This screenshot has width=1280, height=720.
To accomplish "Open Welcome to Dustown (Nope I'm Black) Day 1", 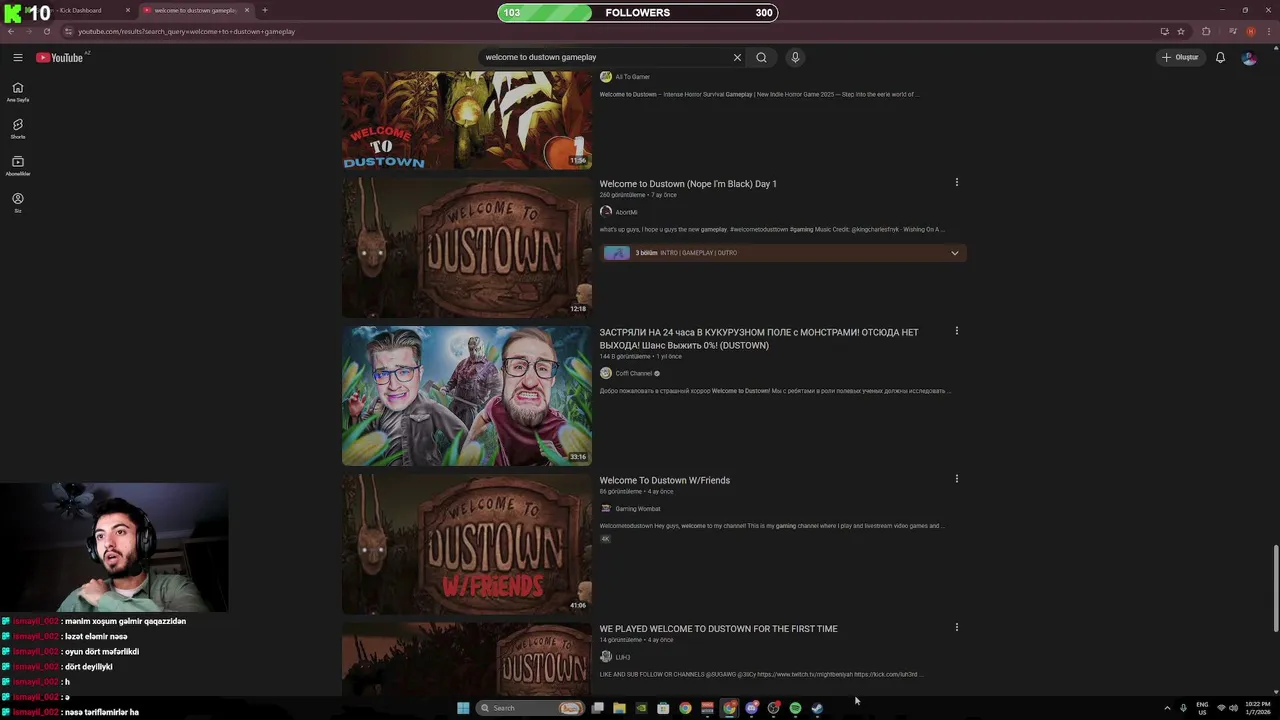I will tap(688, 184).
